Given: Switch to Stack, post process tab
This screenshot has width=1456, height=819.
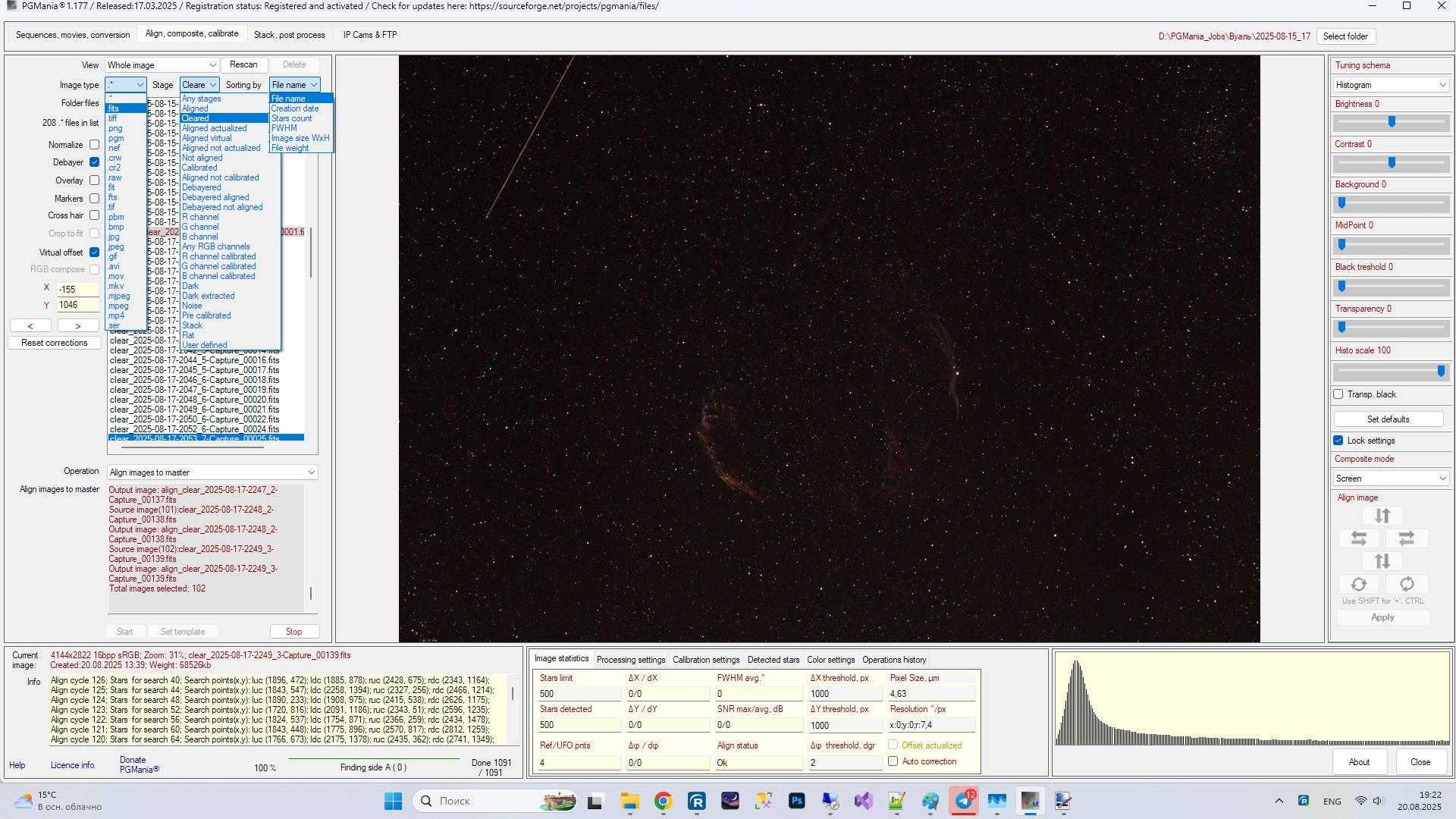Looking at the screenshot, I should [289, 35].
